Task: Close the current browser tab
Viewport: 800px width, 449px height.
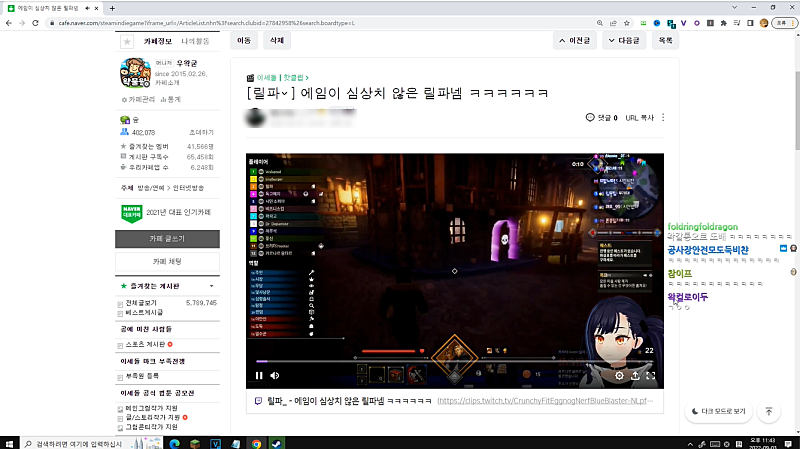Action: (x=96, y=8)
